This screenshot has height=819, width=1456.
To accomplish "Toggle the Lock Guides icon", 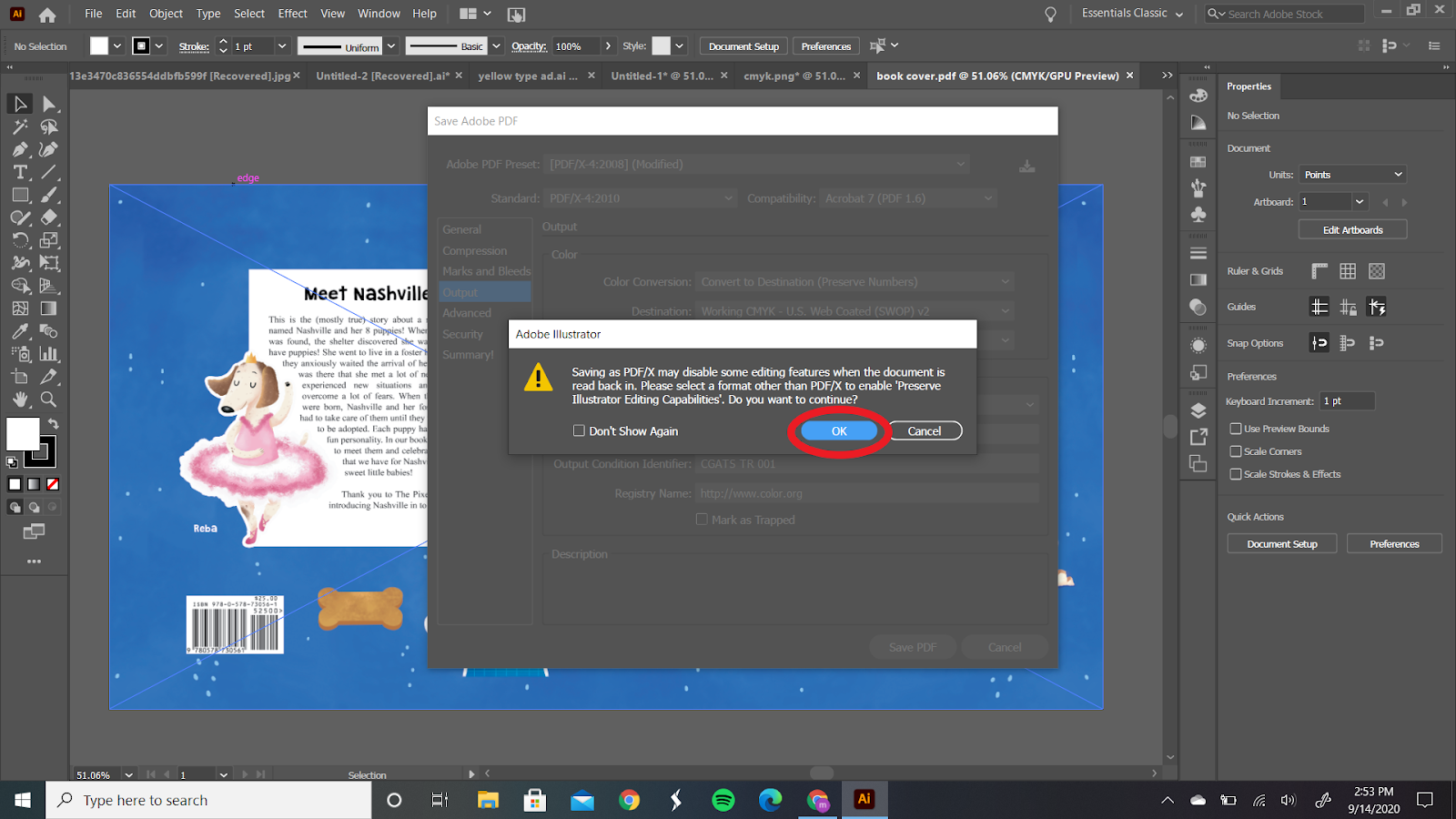I will [1349, 308].
